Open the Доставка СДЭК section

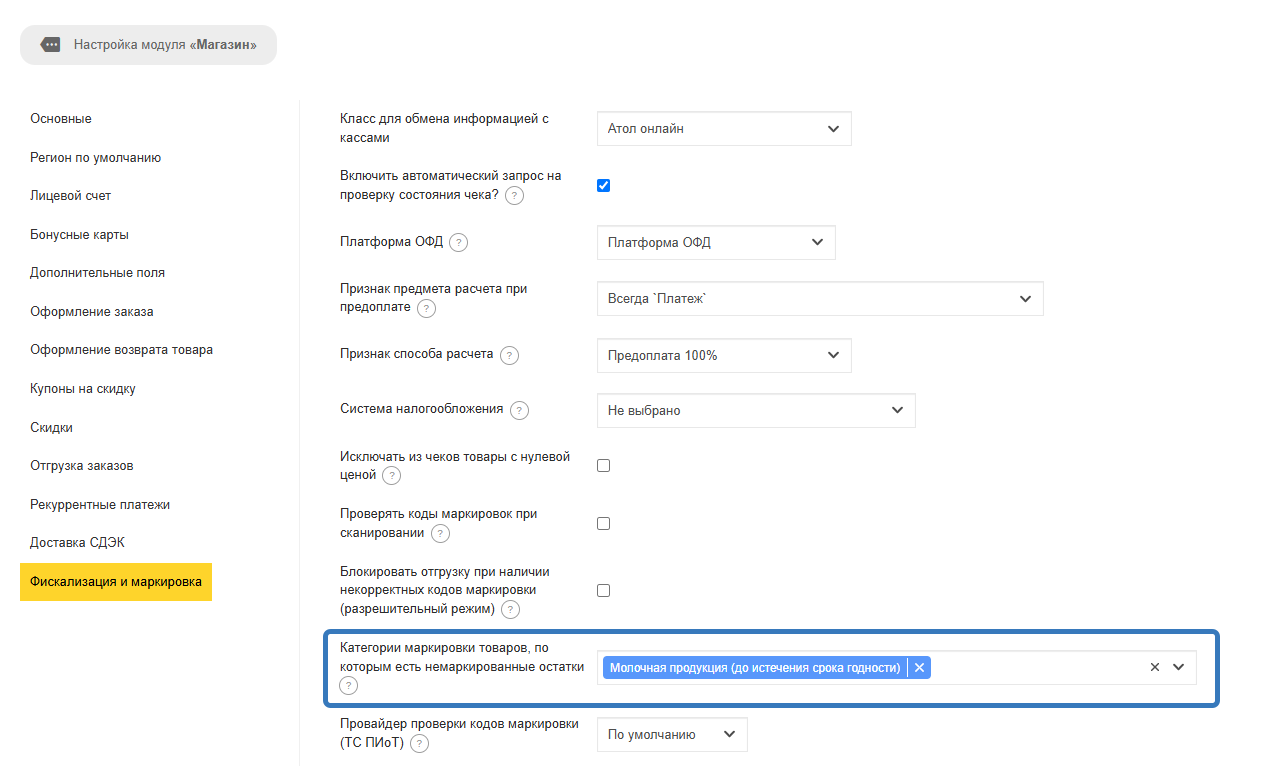click(x=77, y=543)
